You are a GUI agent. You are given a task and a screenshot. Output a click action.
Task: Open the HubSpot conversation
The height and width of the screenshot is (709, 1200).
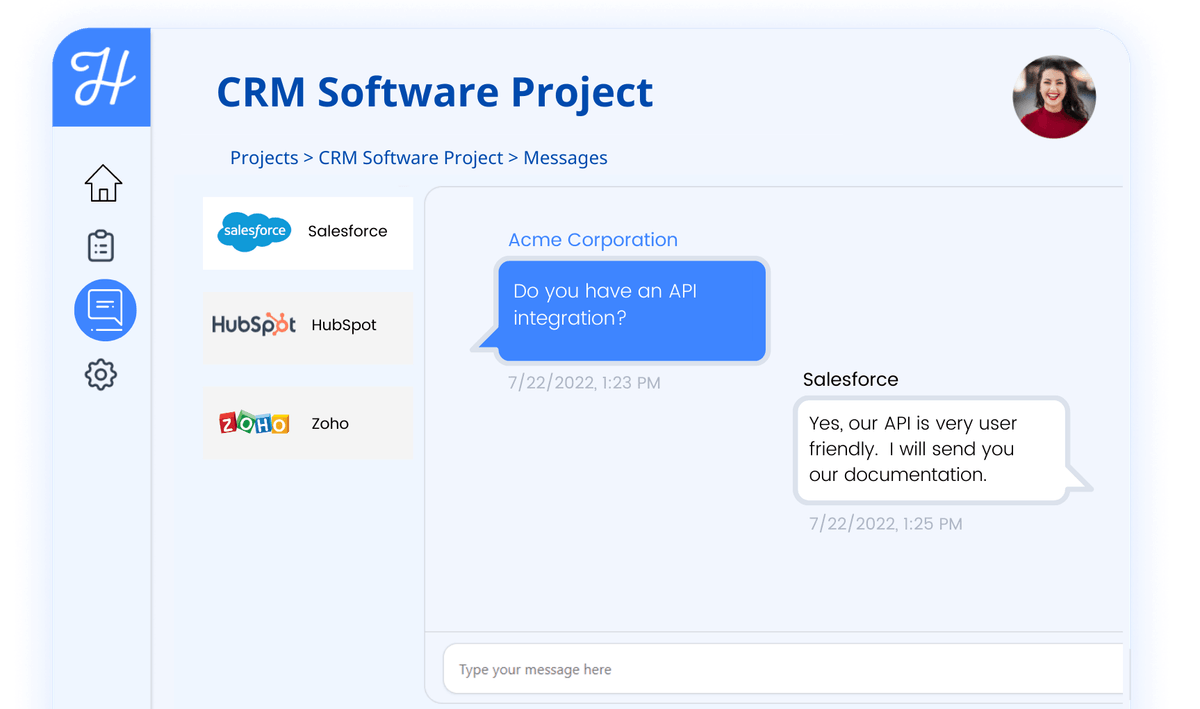click(x=307, y=327)
